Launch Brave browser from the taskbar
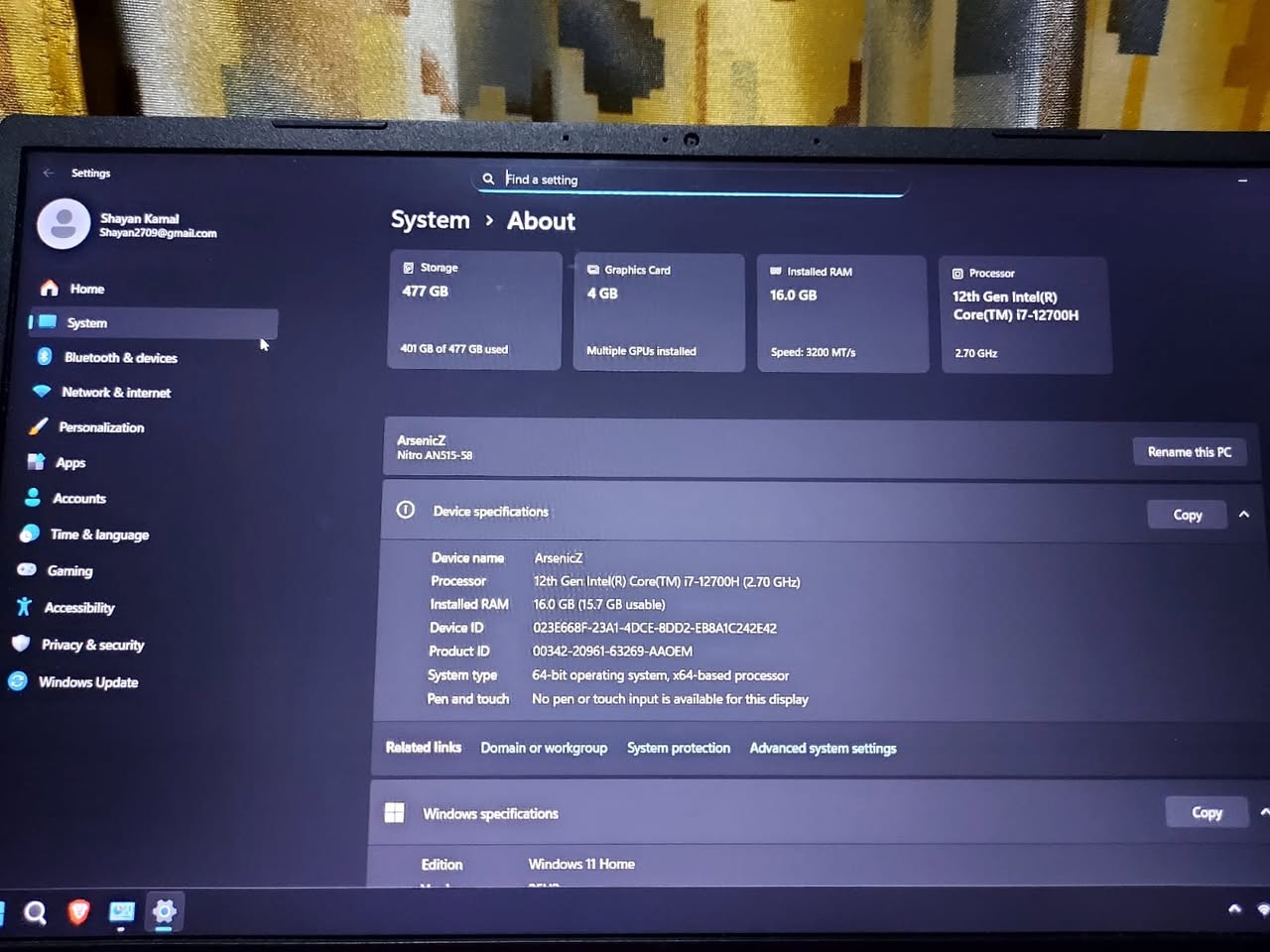The width and height of the screenshot is (1270, 952). [x=78, y=911]
